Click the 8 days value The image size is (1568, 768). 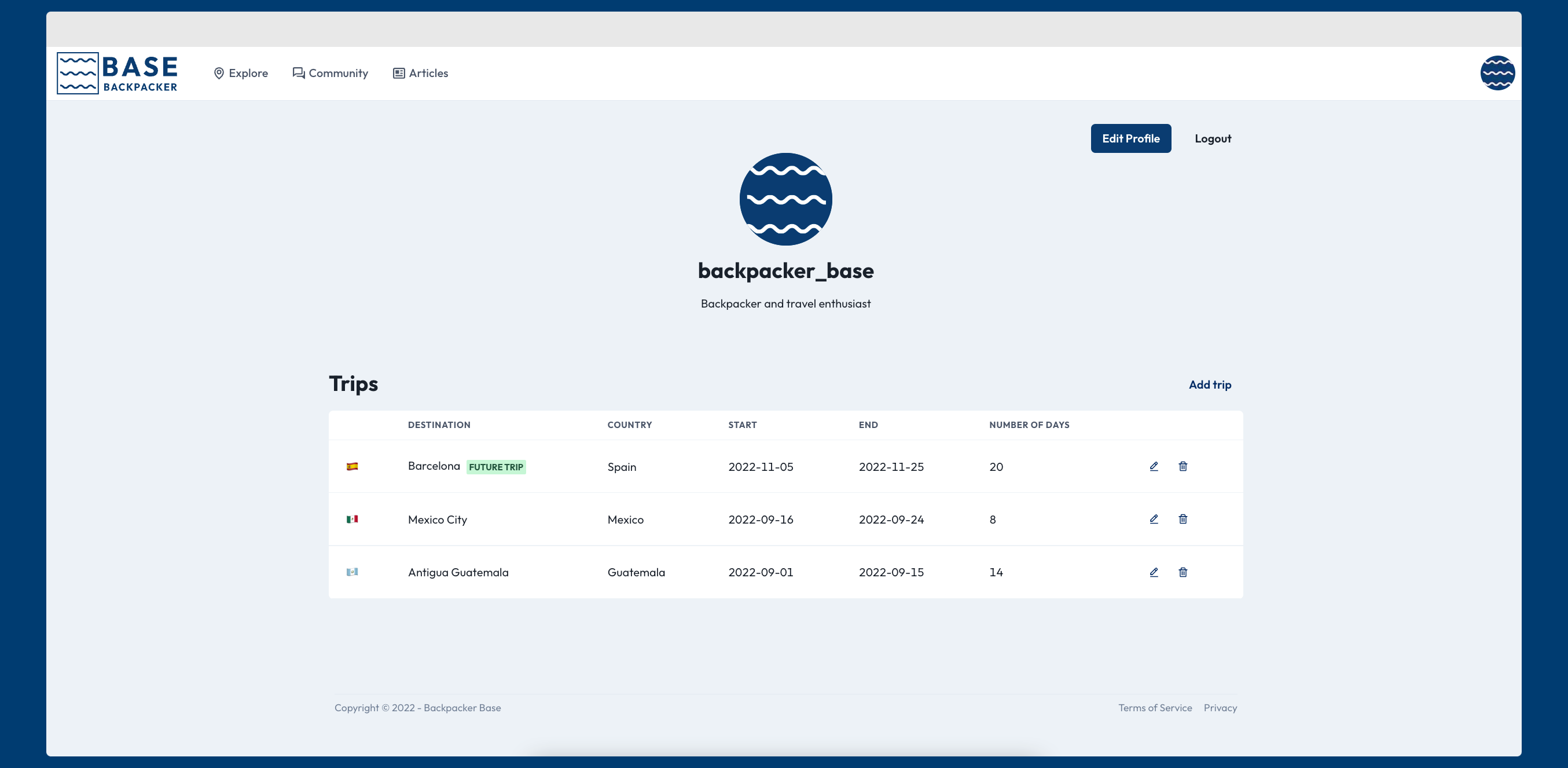[x=992, y=520]
